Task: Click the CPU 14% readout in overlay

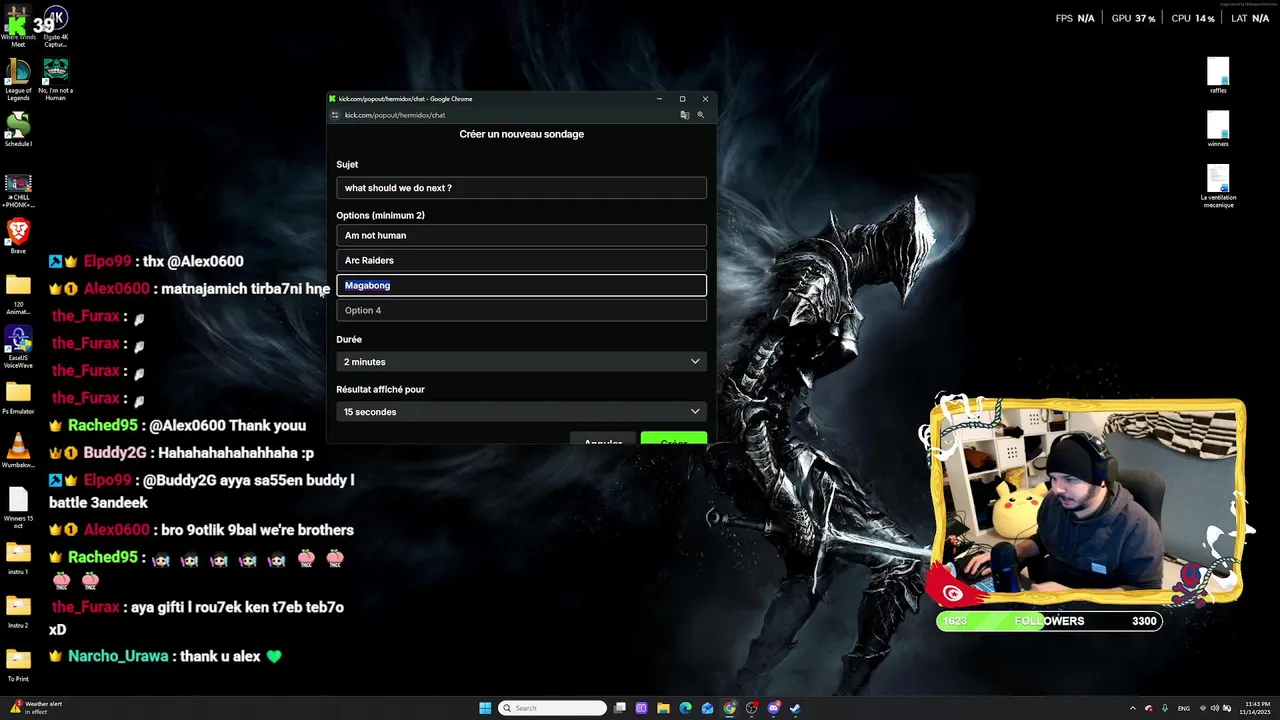Action: click(1193, 18)
